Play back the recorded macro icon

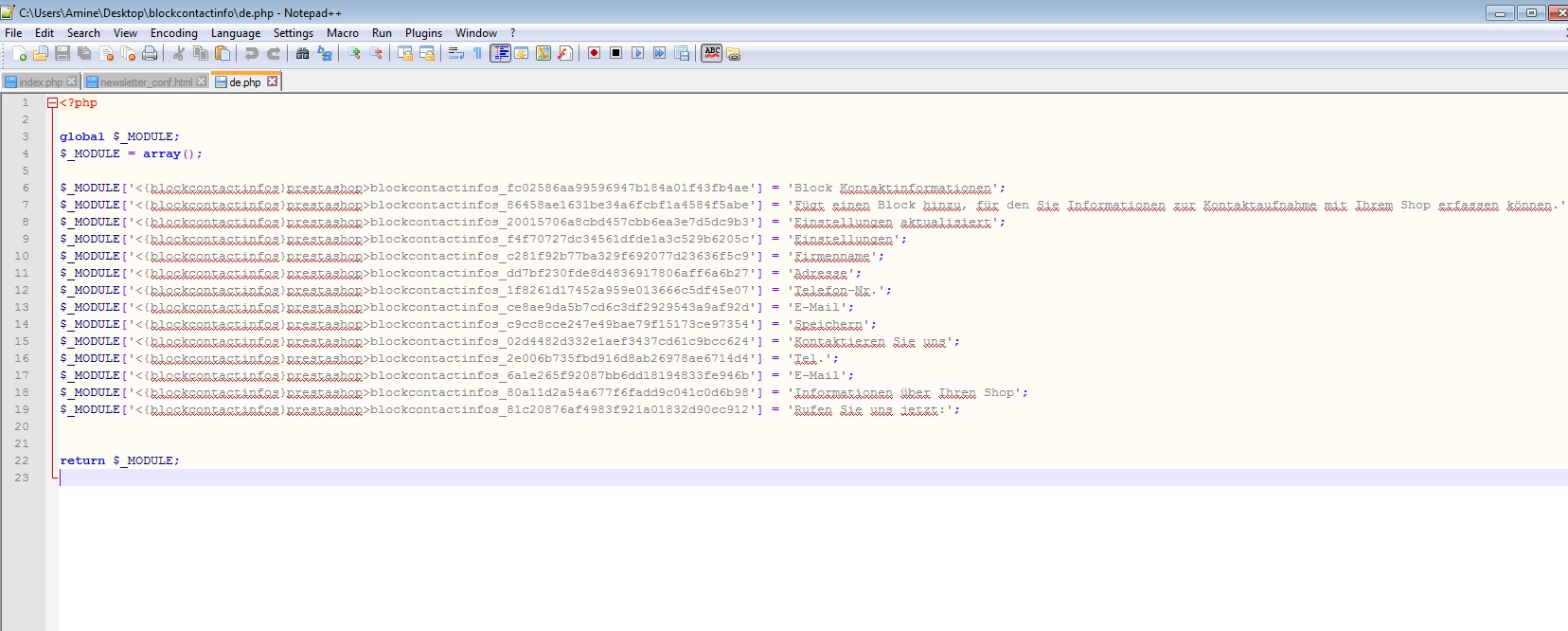[637, 54]
